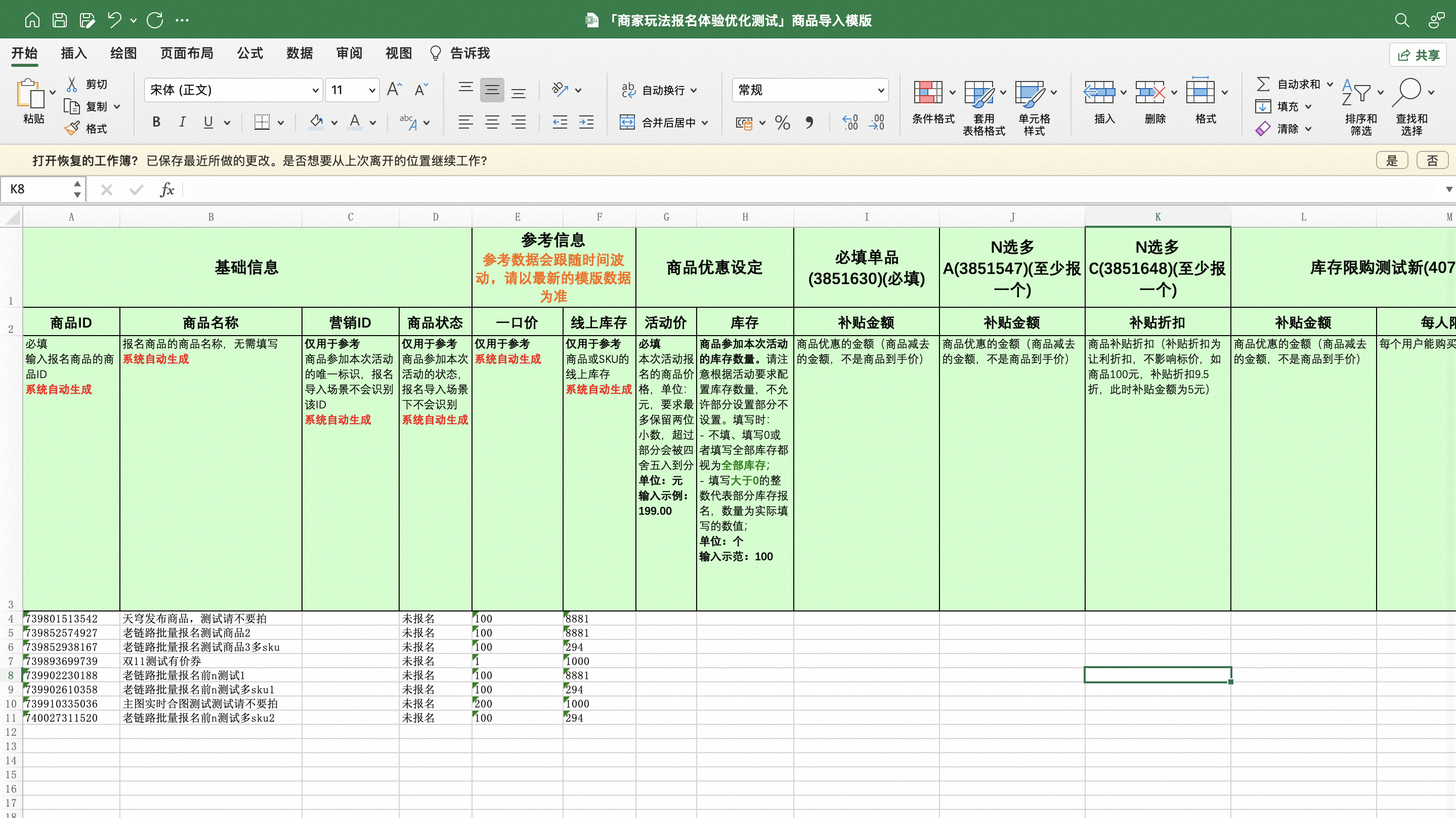Click the increase font size icon
1456x818 pixels.
tap(394, 90)
